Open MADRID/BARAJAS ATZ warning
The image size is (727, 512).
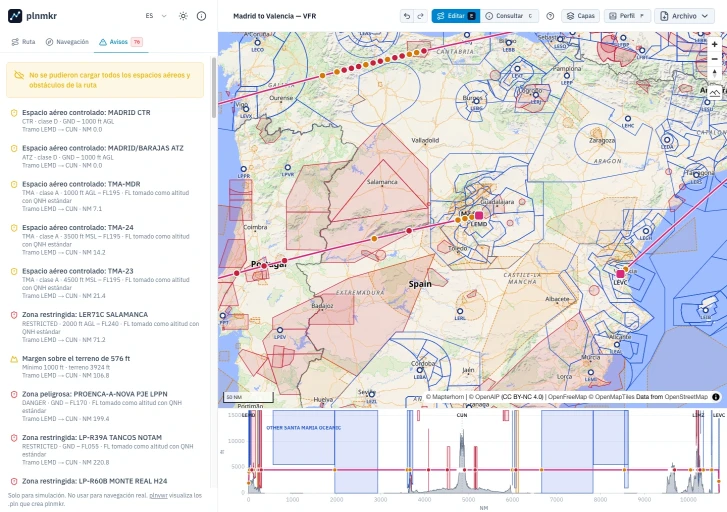pyautogui.click(x=106, y=156)
